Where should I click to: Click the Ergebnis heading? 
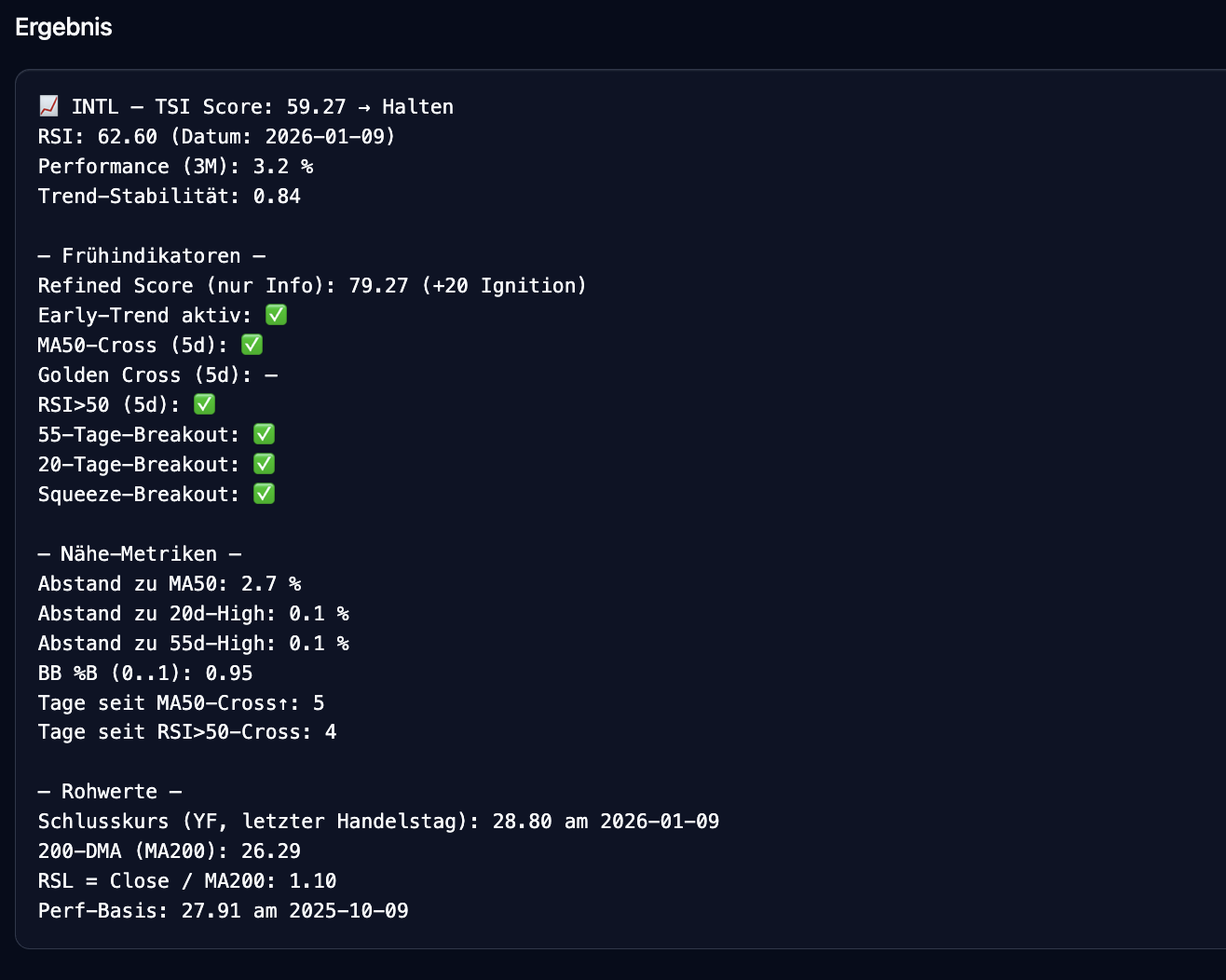click(x=63, y=27)
